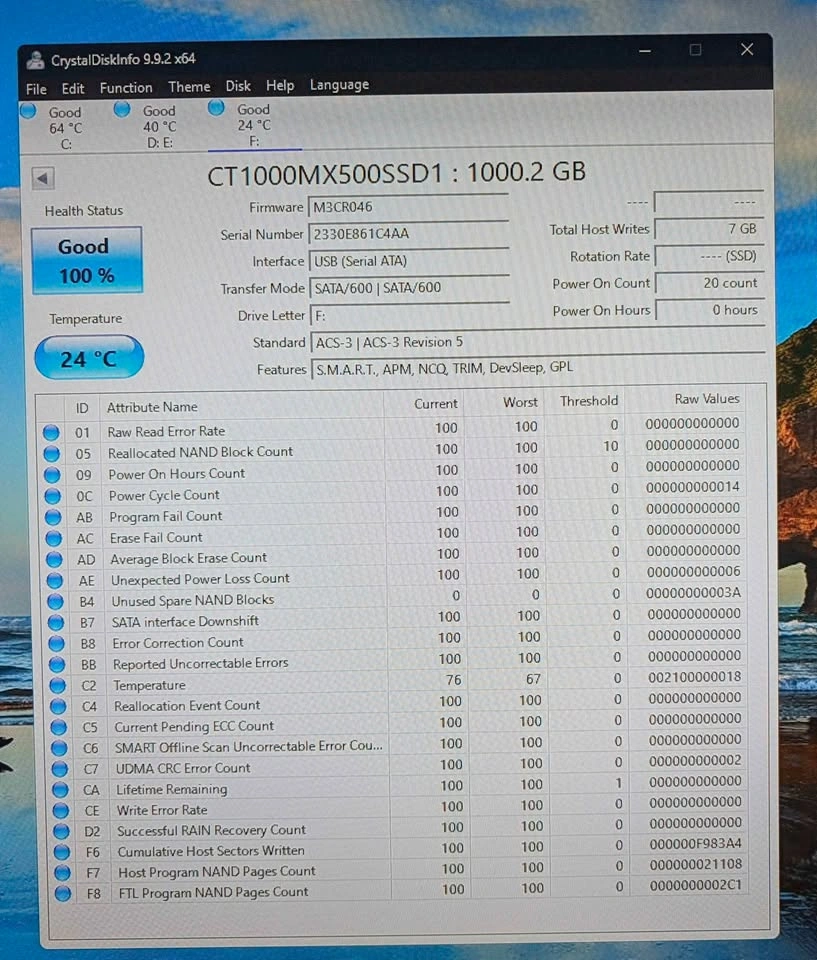Open the Disk menu
Image resolution: width=817 pixels, height=960 pixels.
tap(238, 86)
